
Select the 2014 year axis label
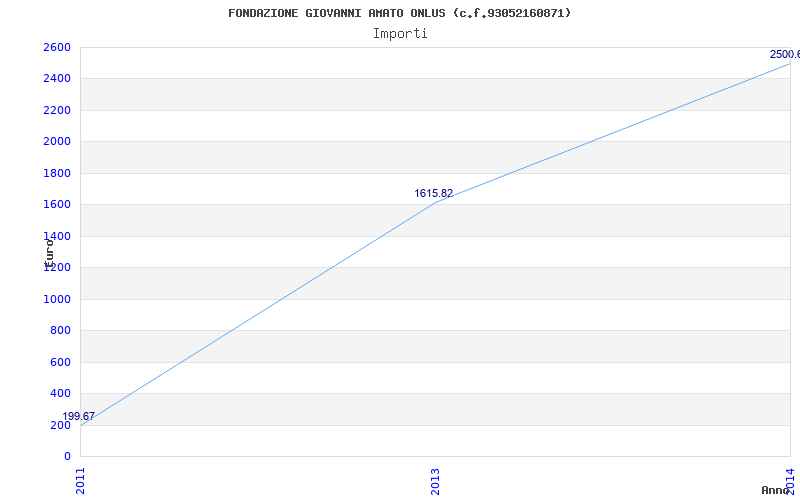[790, 481]
